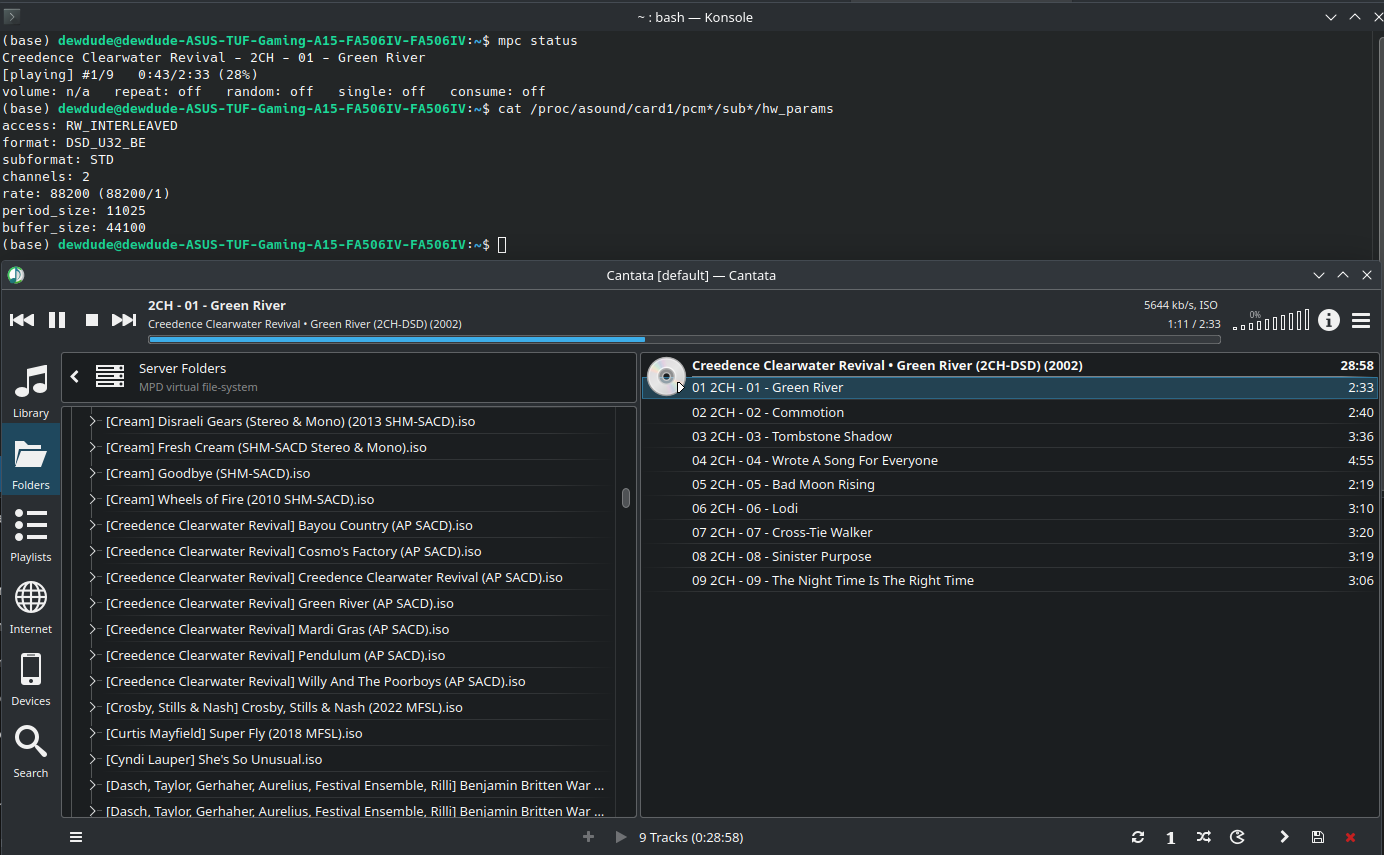
Task: Select track 05 Bad Moon Rising
Action: [1010, 484]
